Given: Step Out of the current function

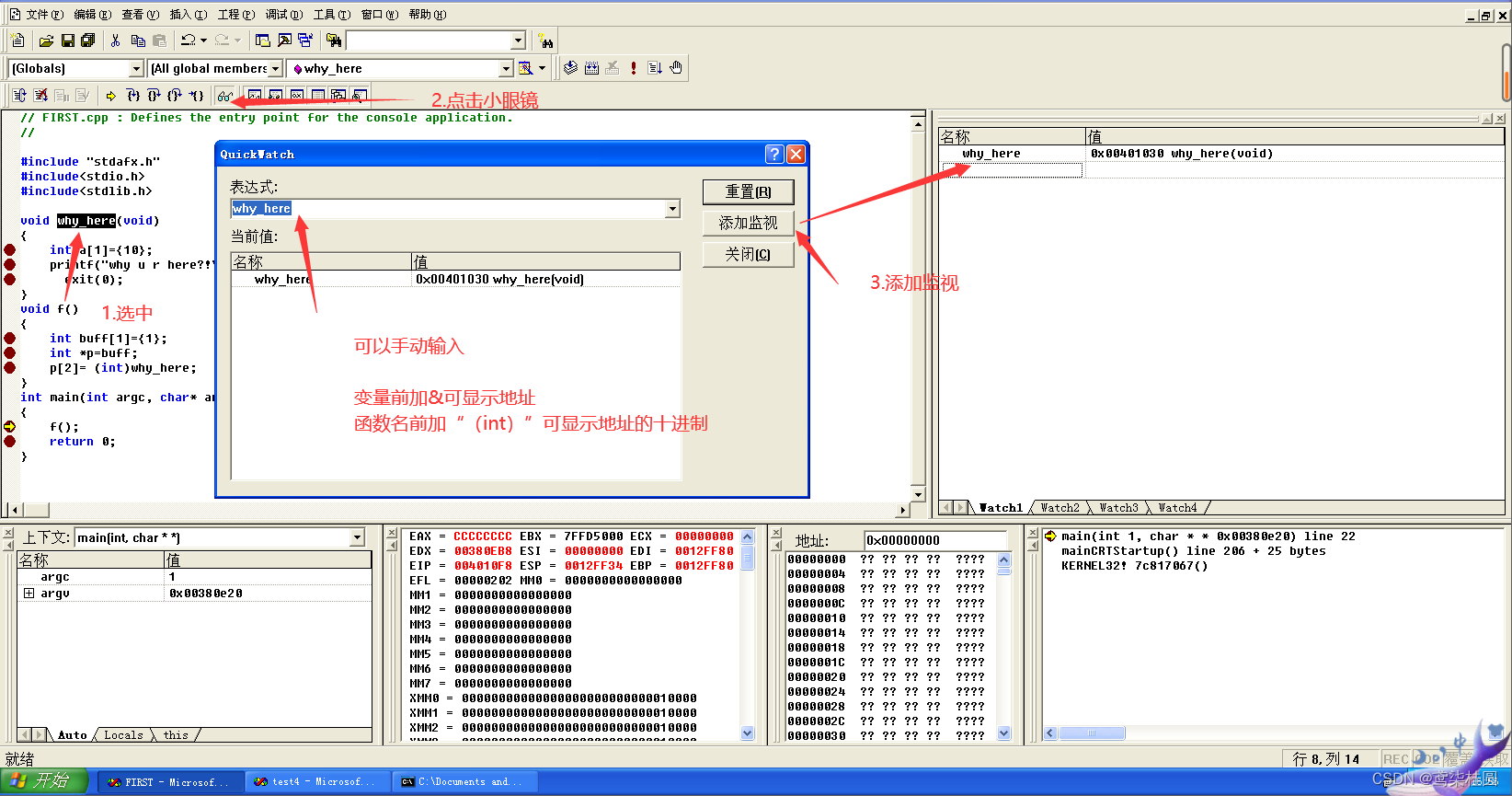Looking at the screenshot, I should click(x=175, y=95).
